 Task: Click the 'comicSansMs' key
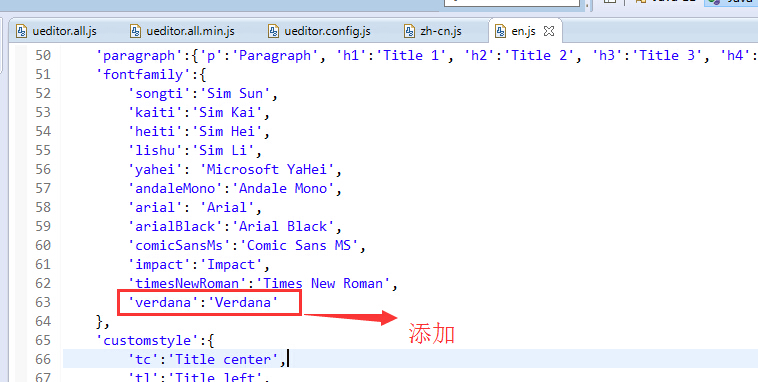[x=179, y=246]
